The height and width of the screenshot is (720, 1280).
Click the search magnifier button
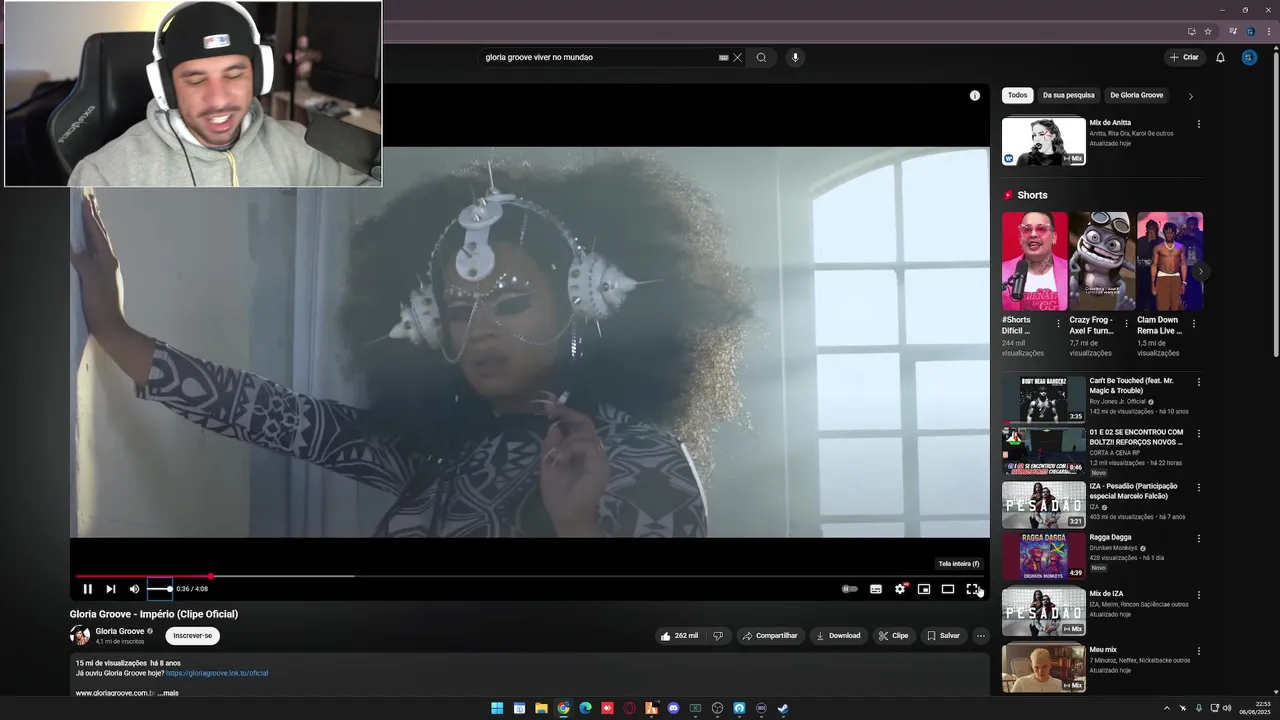point(761,57)
